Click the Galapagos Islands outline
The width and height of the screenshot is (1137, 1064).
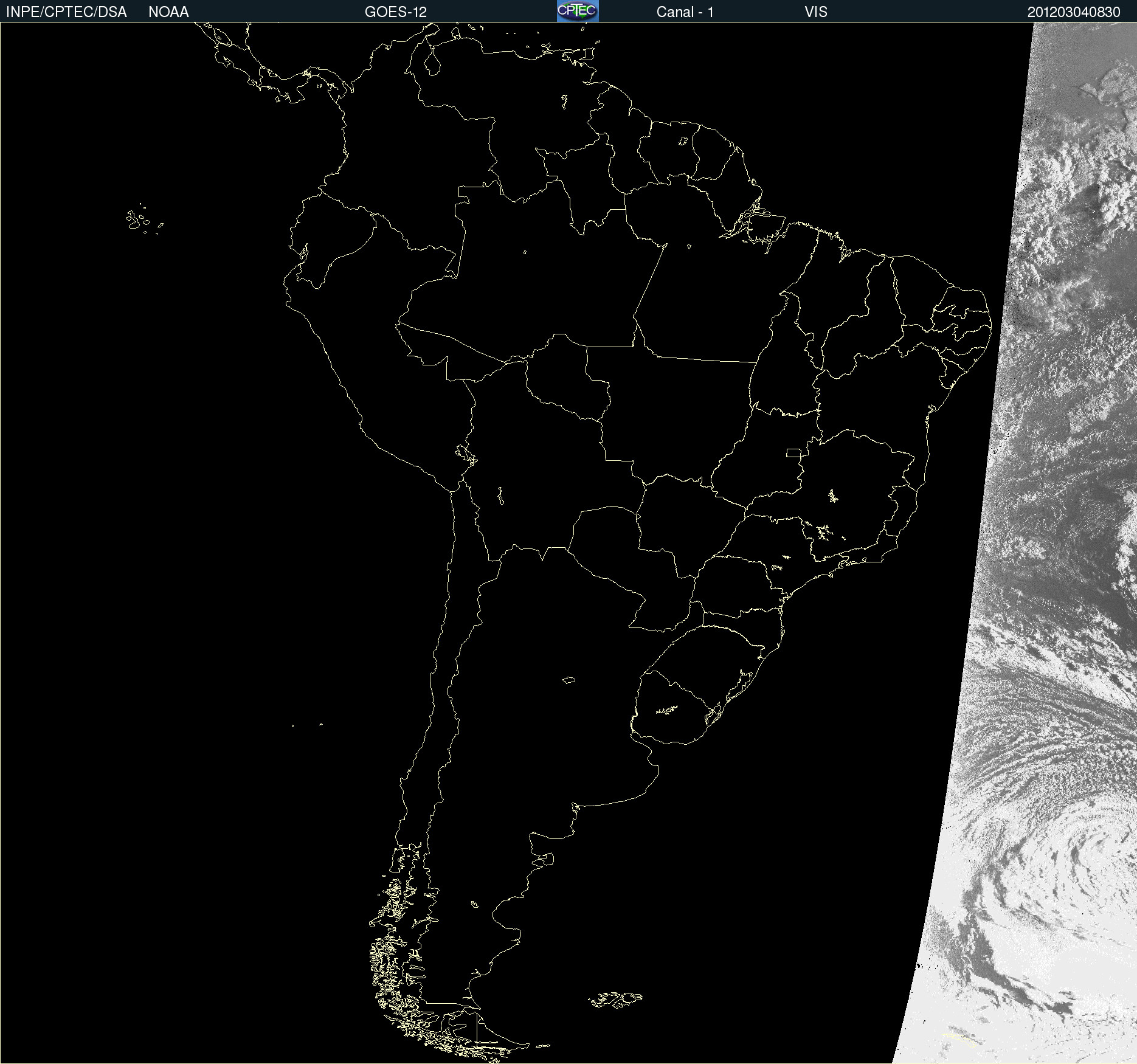(144, 219)
